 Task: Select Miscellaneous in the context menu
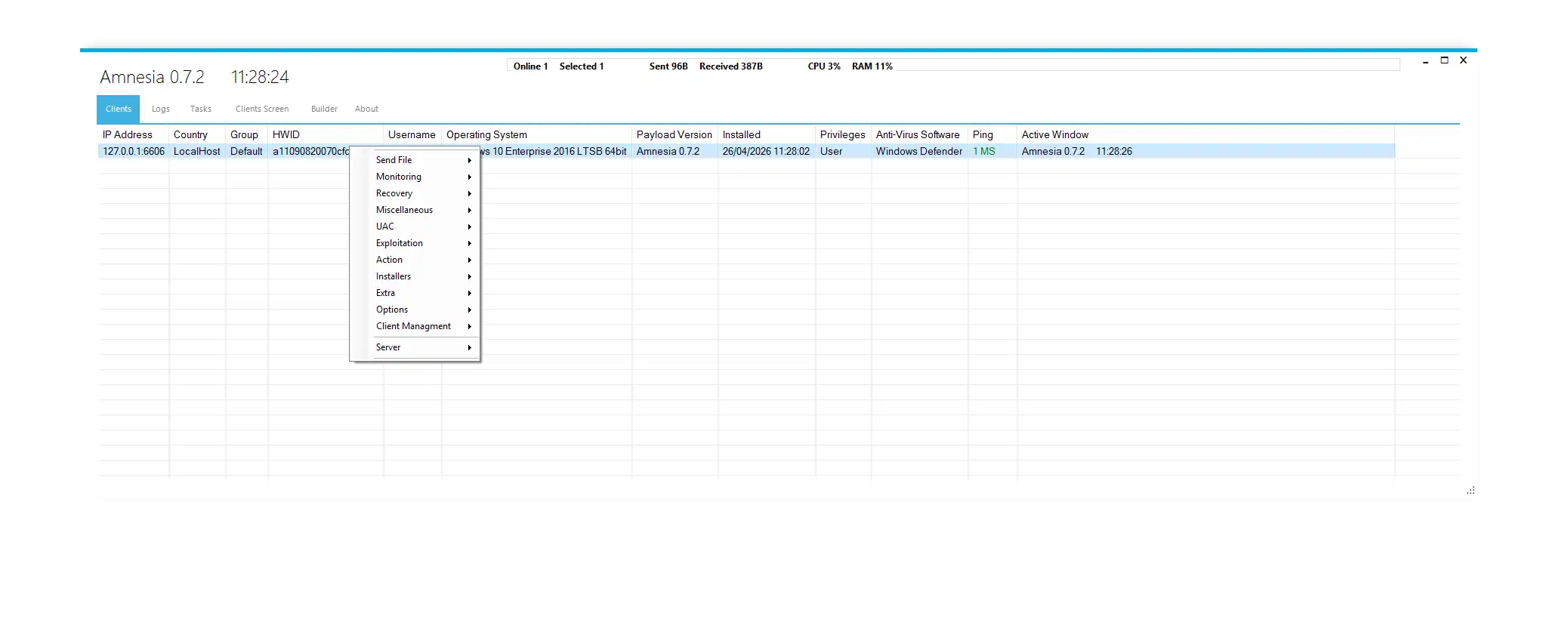pyautogui.click(x=404, y=210)
